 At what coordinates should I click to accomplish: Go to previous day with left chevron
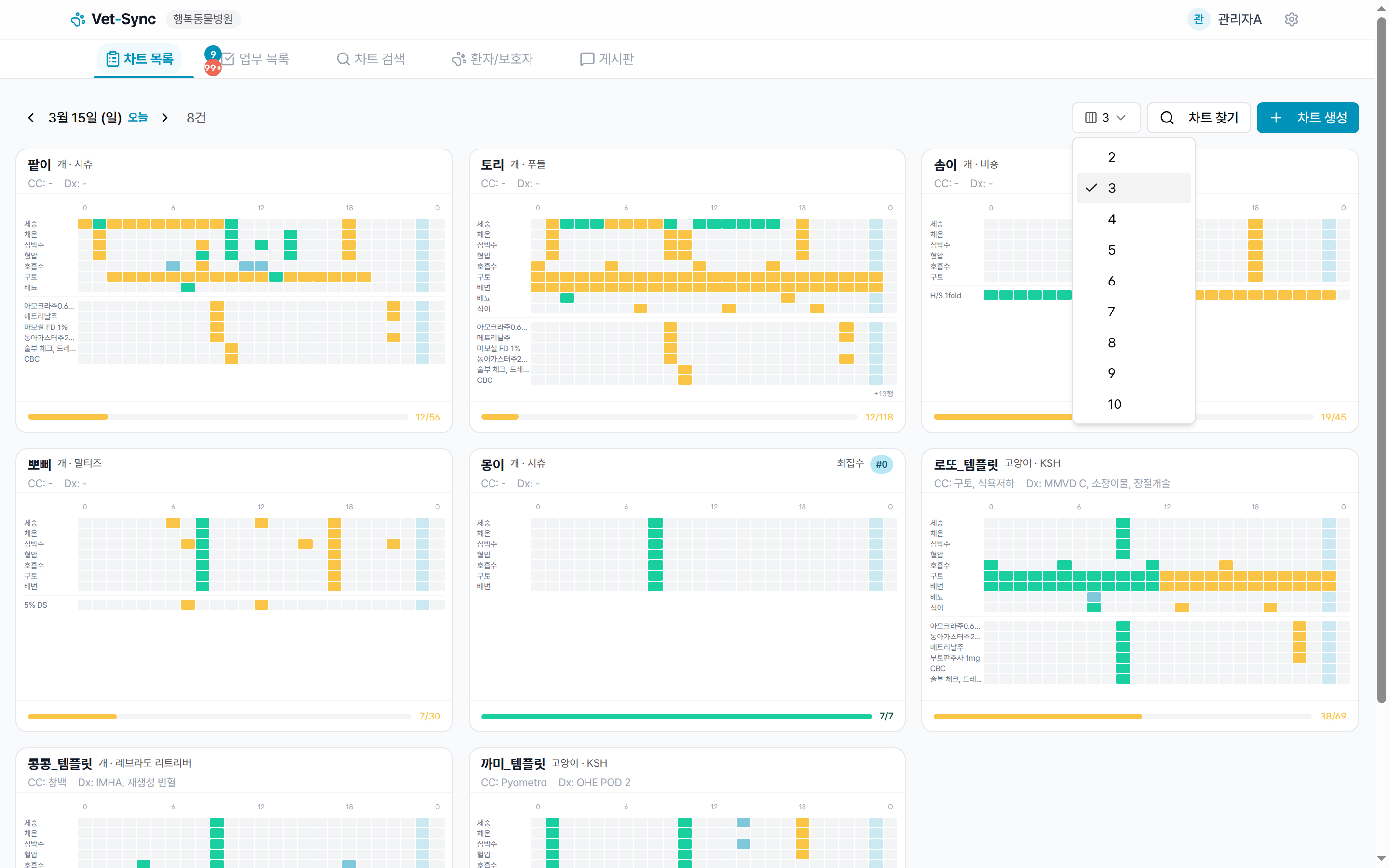[31, 118]
